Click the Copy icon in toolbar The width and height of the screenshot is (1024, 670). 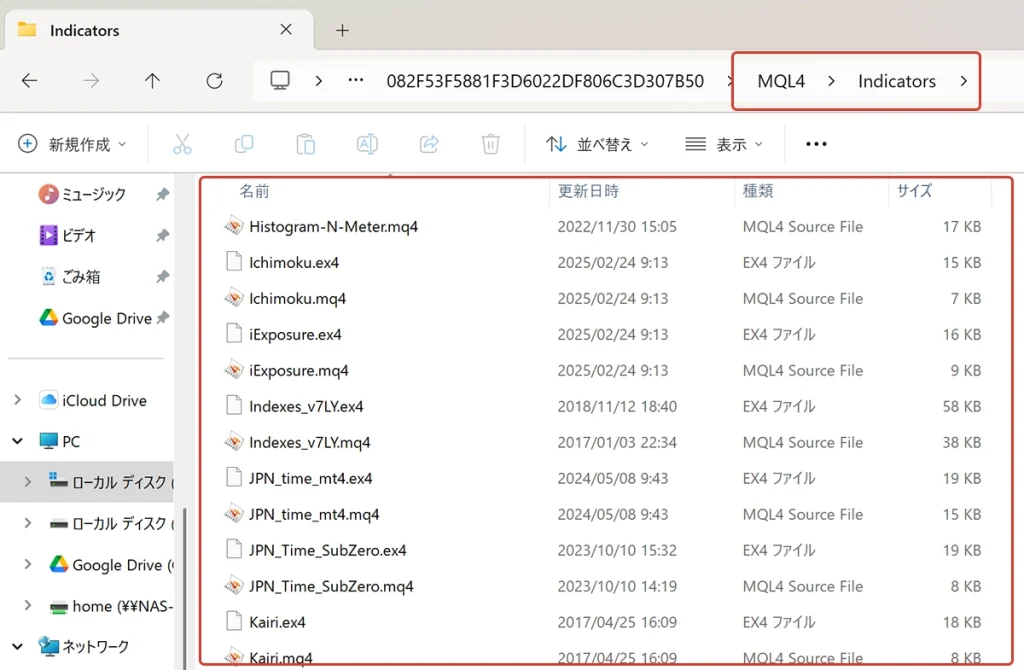point(244,144)
